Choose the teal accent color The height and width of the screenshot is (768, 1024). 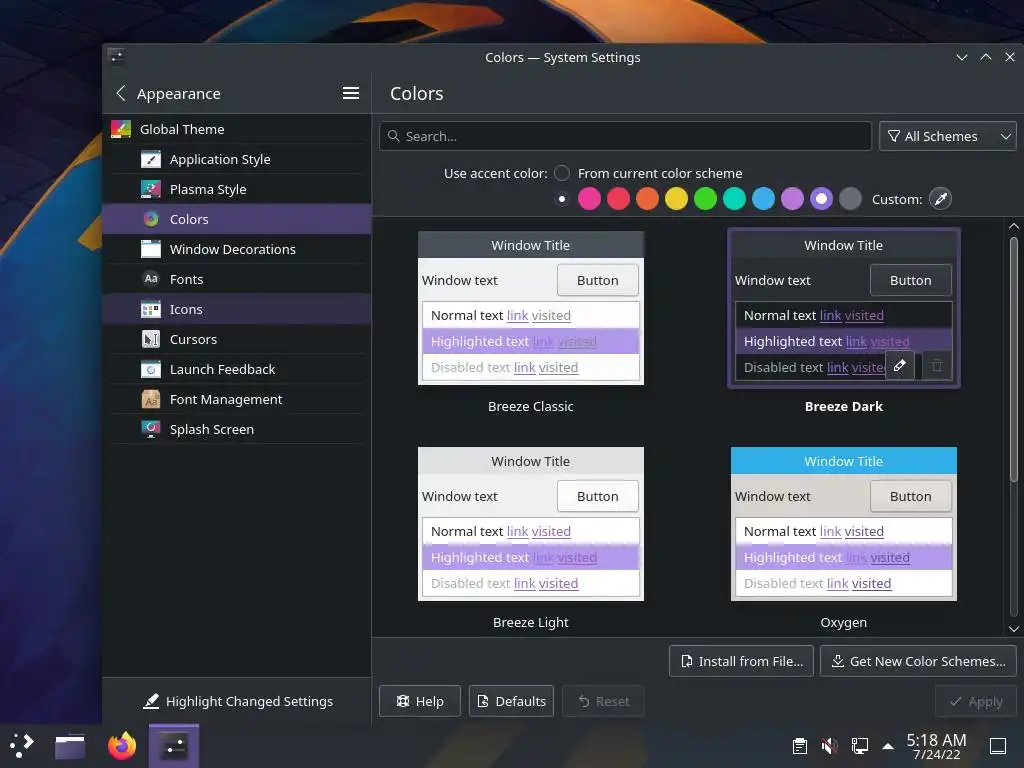(x=735, y=199)
